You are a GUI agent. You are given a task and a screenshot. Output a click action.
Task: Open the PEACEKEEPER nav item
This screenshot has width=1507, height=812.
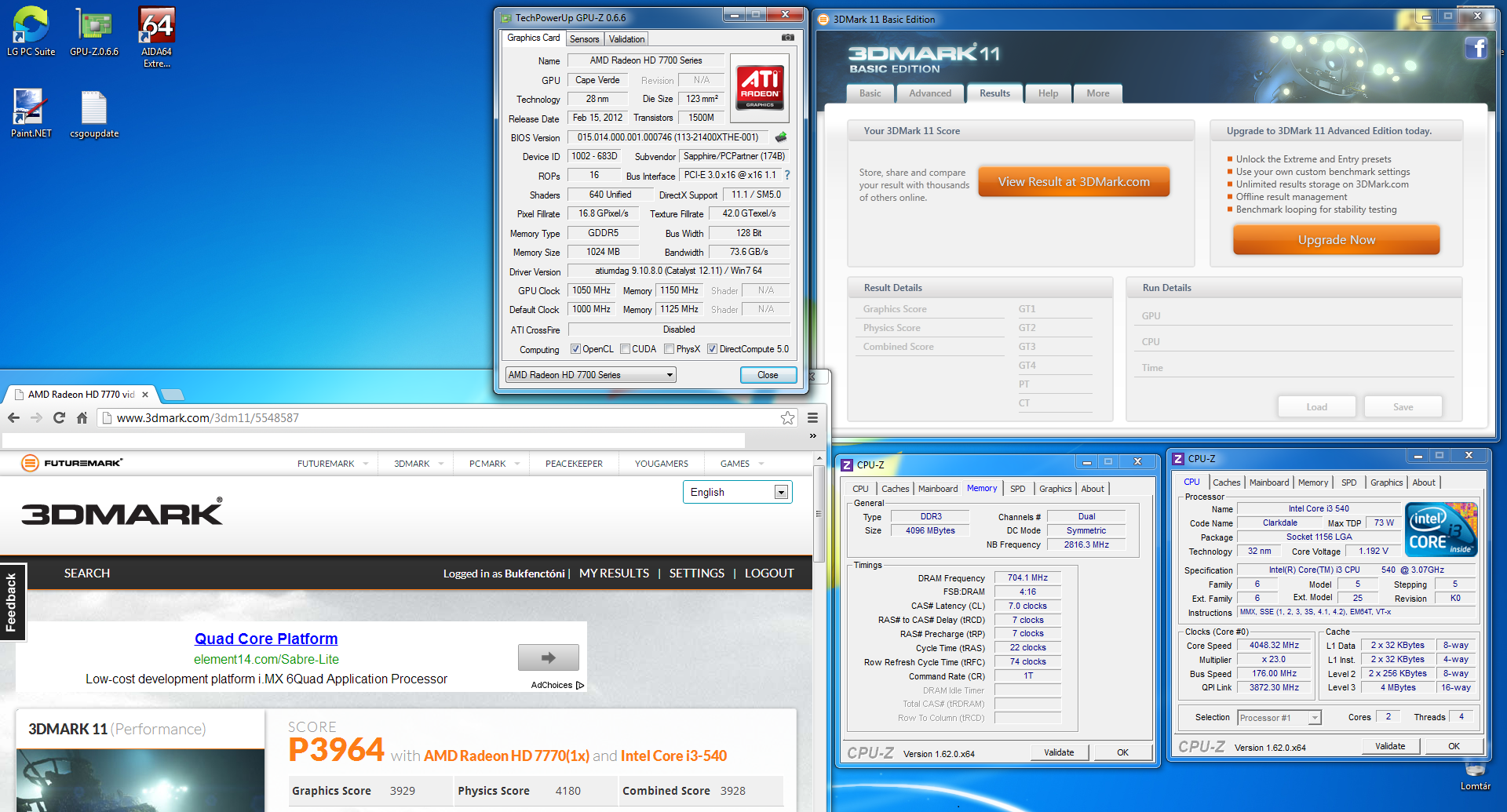[x=574, y=464]
